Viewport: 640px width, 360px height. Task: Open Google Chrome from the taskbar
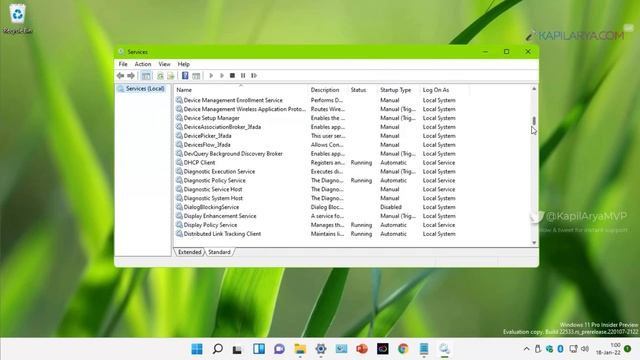403,349
